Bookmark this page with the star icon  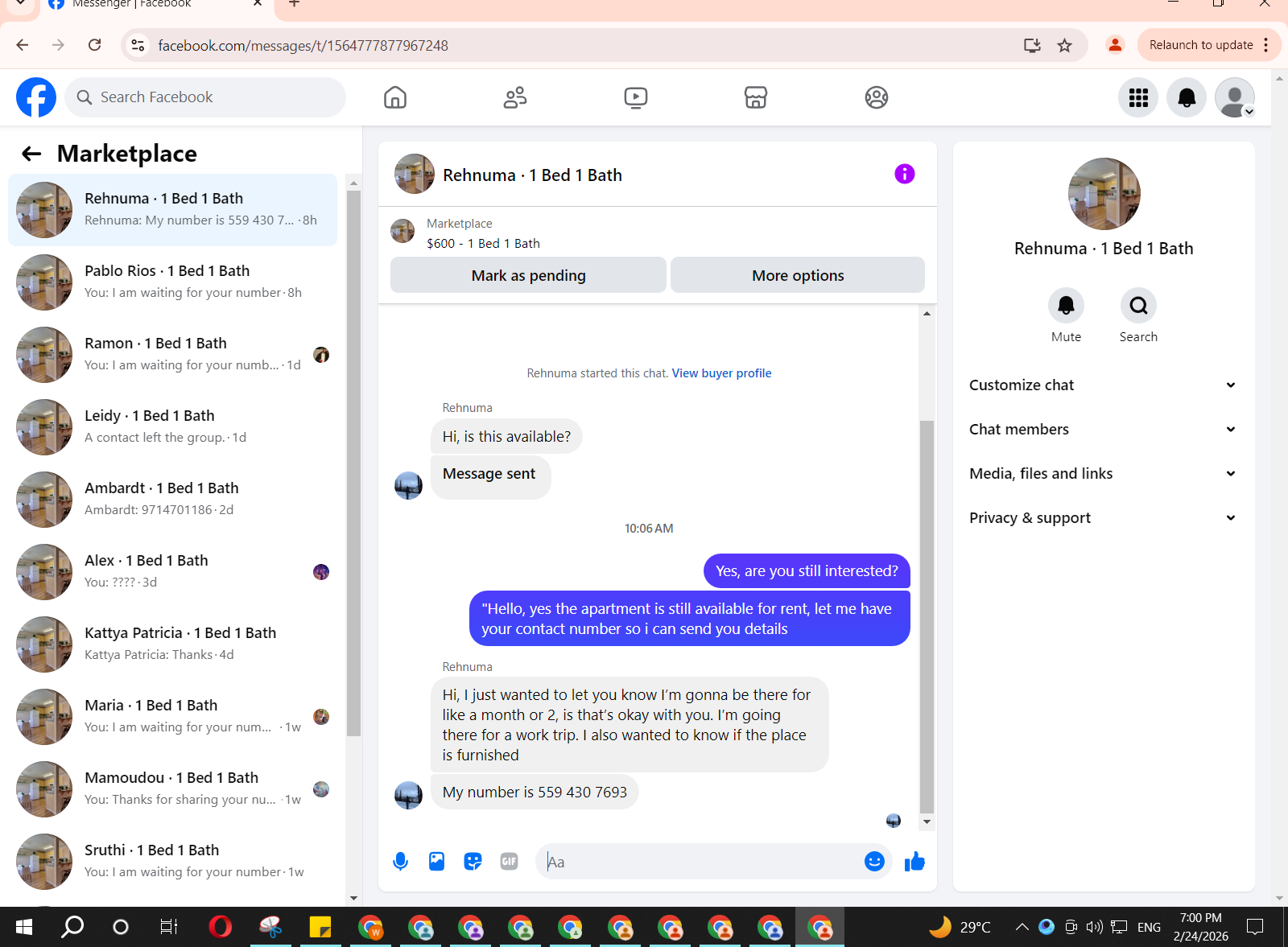tap(1064, 45)
